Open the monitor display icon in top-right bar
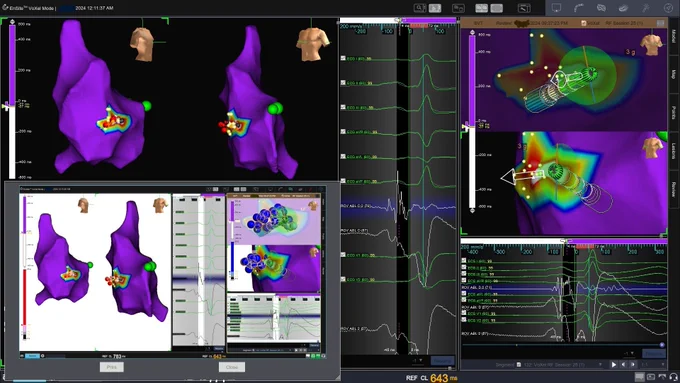The width and height of the screenshot is (680, 383). [x=556, y=8]
